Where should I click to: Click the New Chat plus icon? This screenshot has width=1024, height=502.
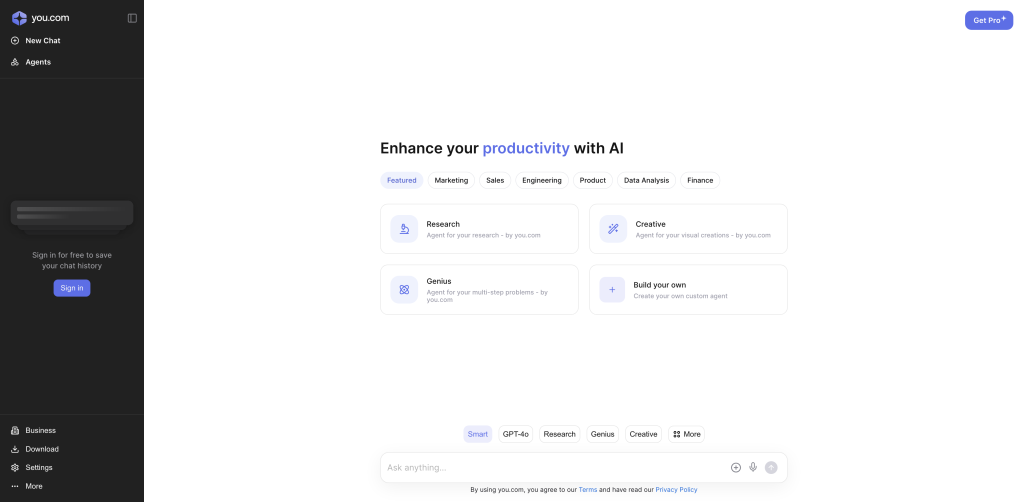(x=15, y=40)
